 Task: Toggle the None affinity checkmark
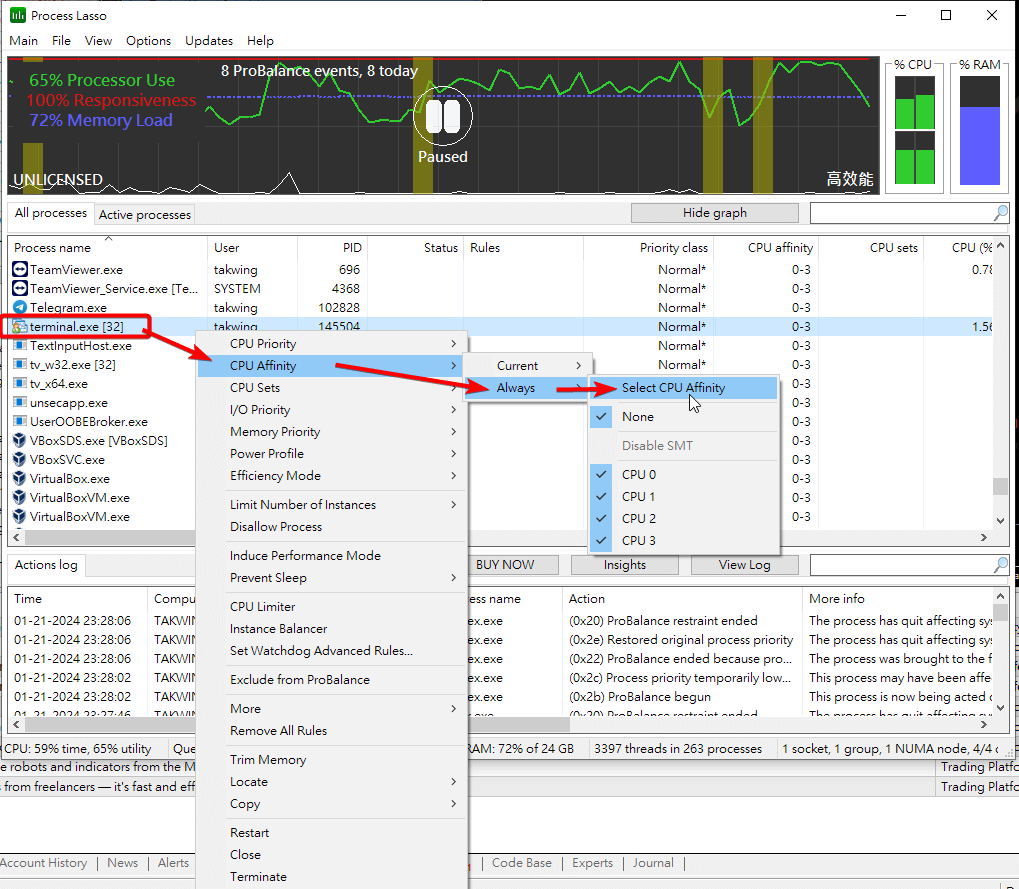point(601,417)
